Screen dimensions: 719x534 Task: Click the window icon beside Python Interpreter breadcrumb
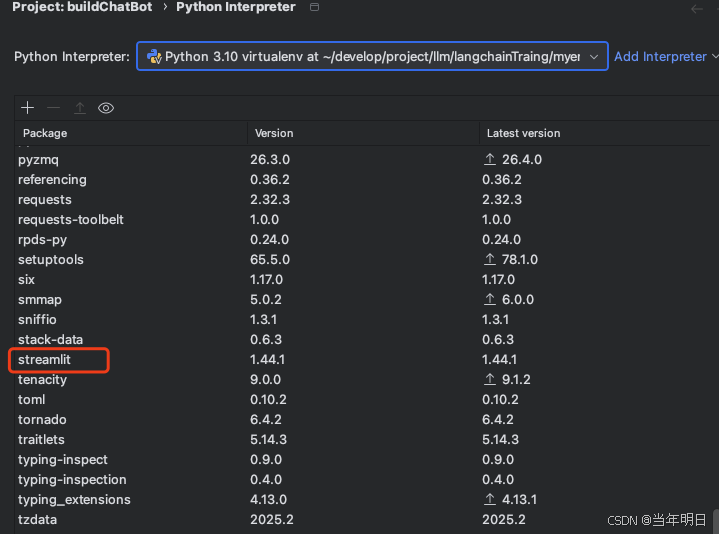tap(314, 7)
